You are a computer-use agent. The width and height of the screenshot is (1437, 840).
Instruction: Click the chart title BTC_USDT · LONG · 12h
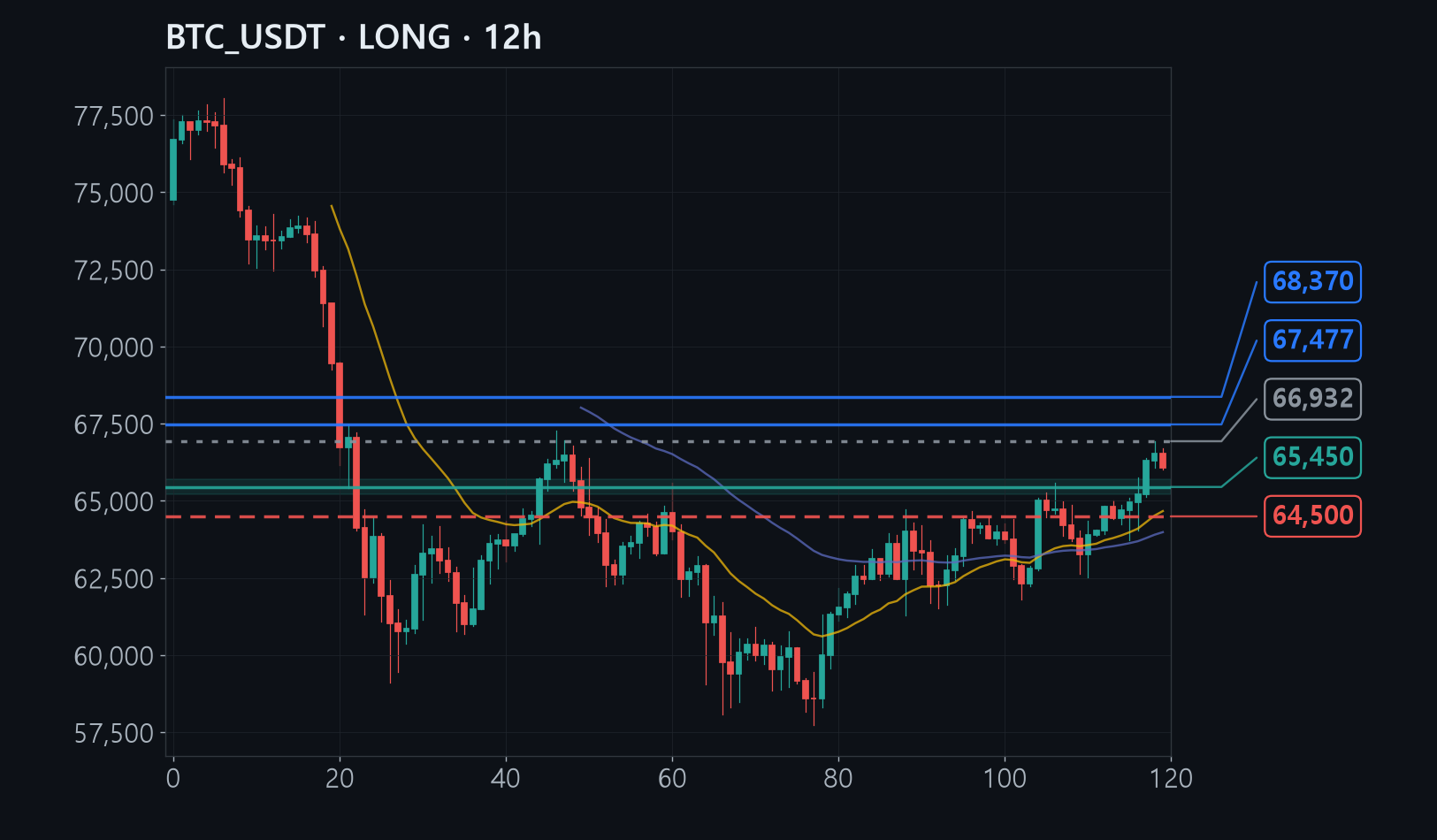354,38
